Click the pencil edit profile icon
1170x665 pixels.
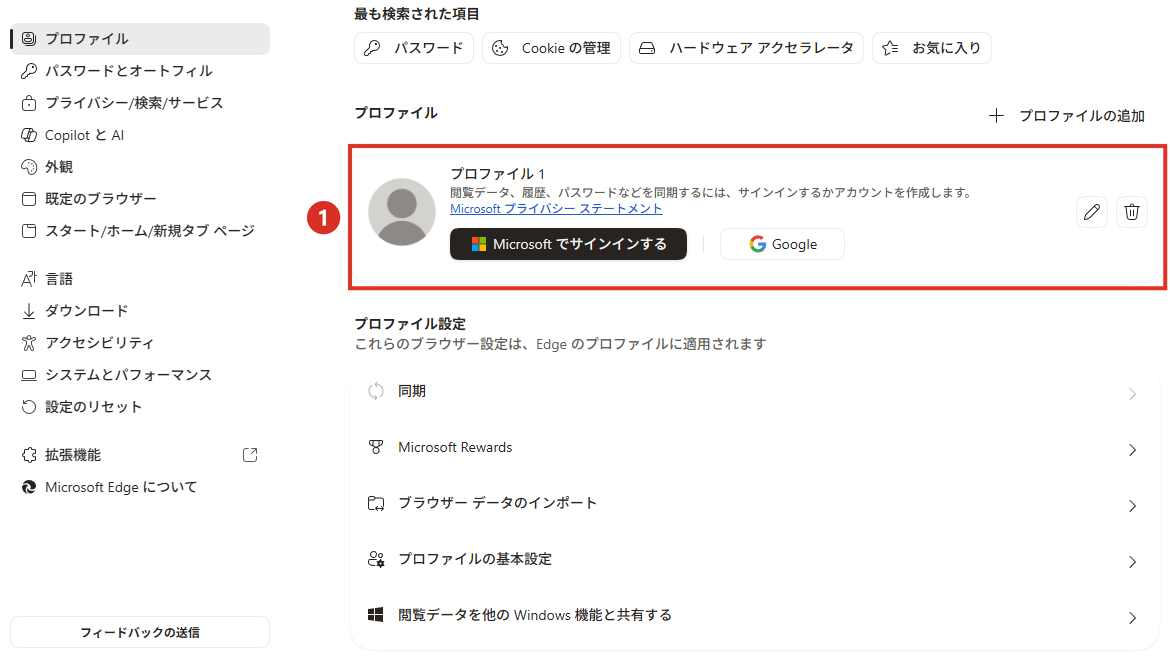click(1092, 212)
